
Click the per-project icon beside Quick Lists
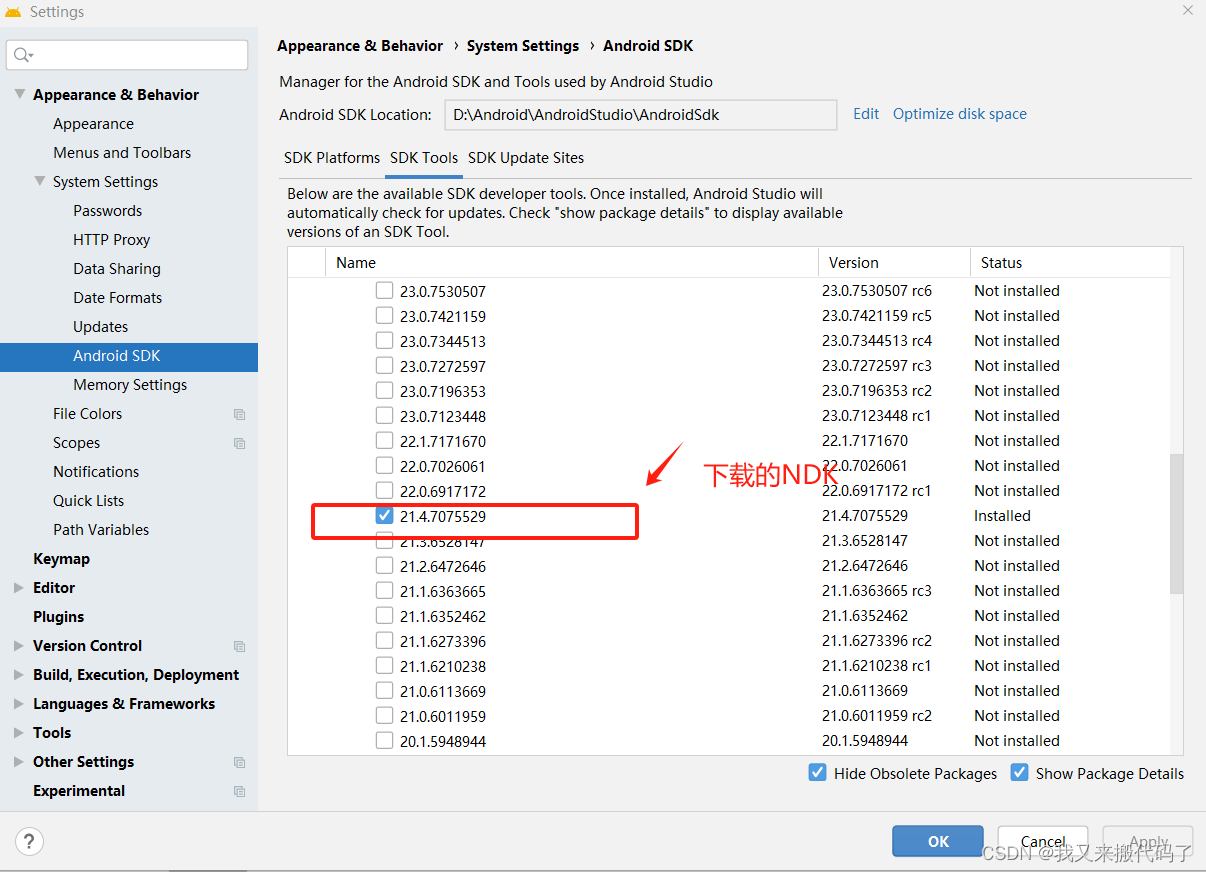pyautogui.click(x=239, y=500)
